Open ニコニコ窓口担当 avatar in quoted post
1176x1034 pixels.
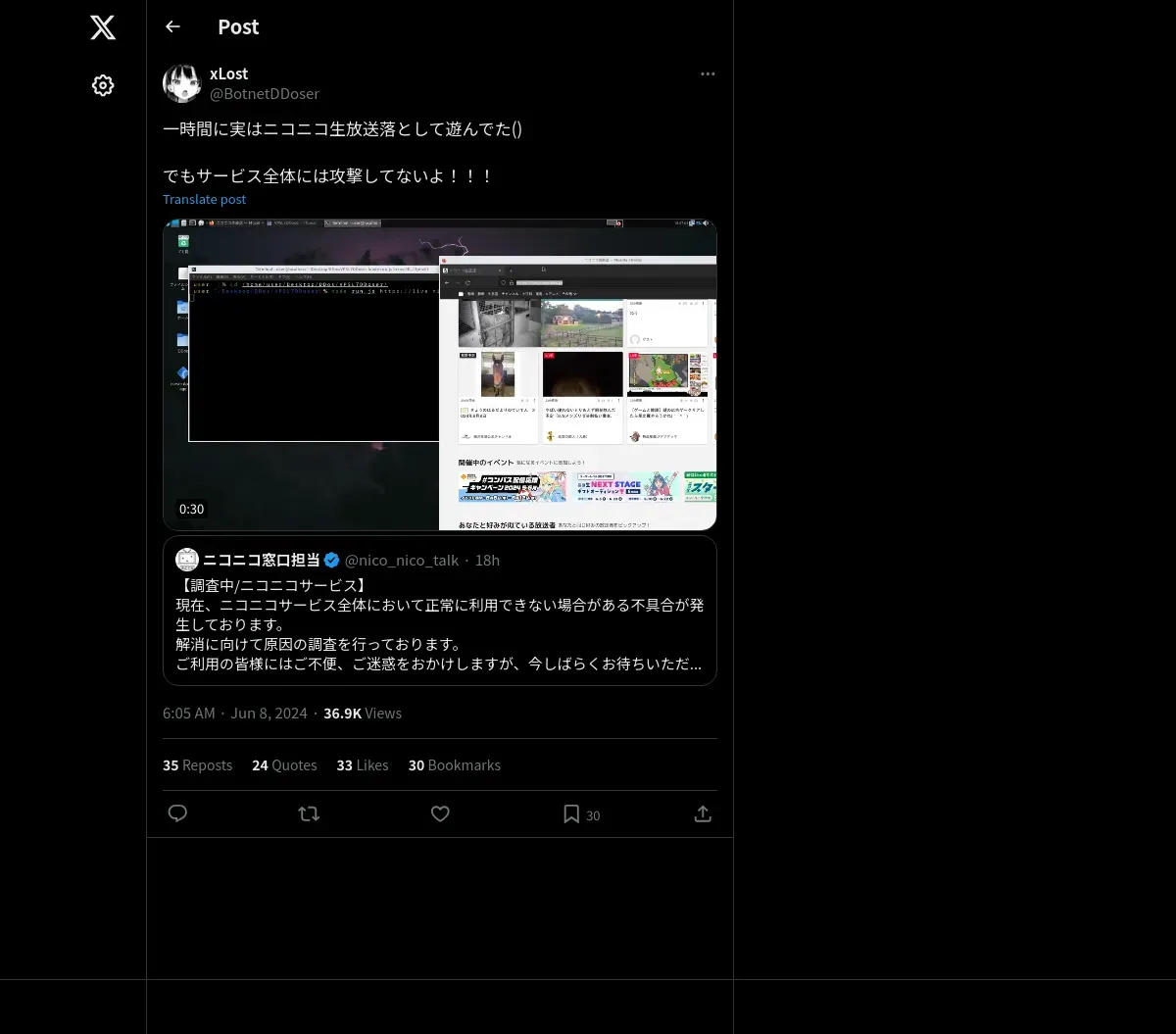187,560
